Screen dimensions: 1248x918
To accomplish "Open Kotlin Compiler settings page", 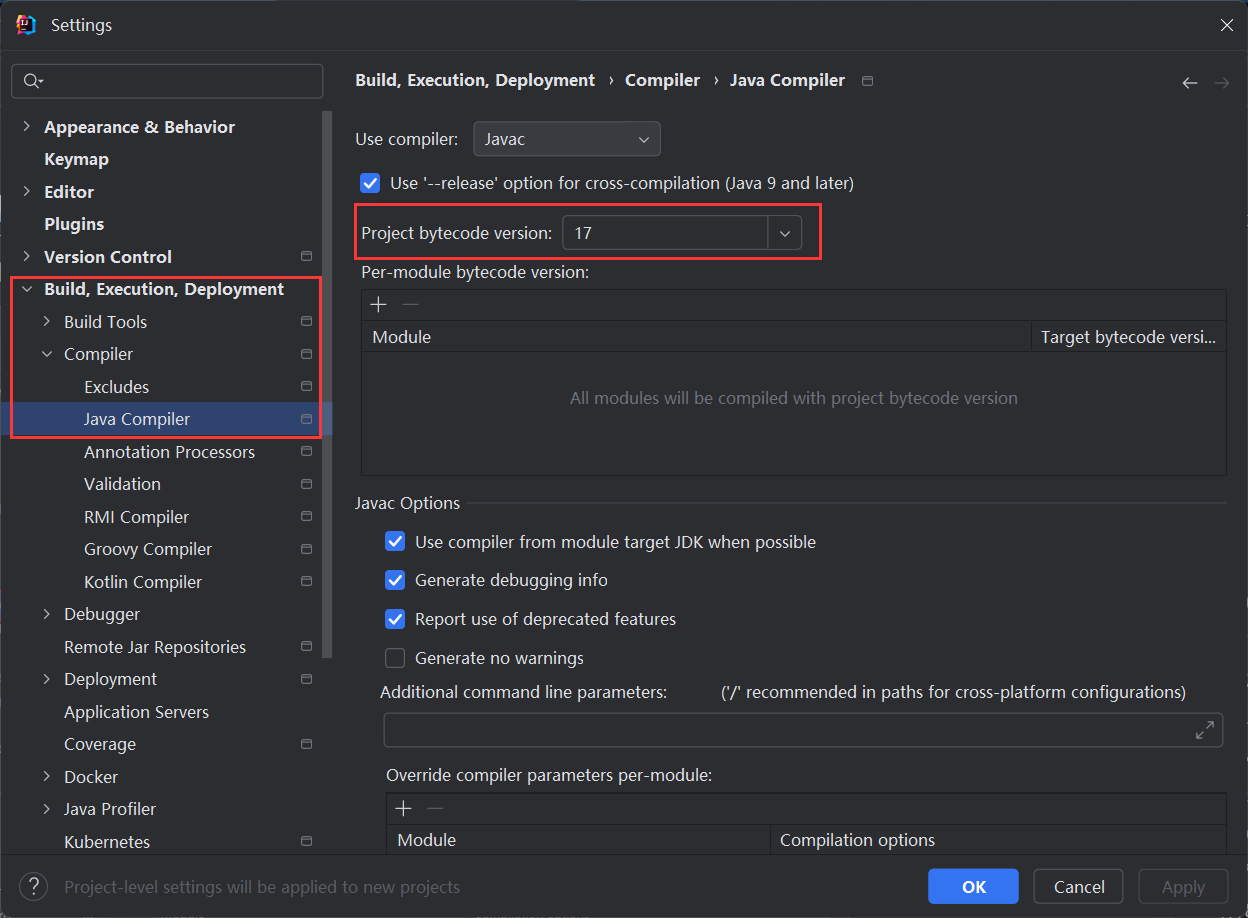I will pyautogui.click(x=143, y=582).
